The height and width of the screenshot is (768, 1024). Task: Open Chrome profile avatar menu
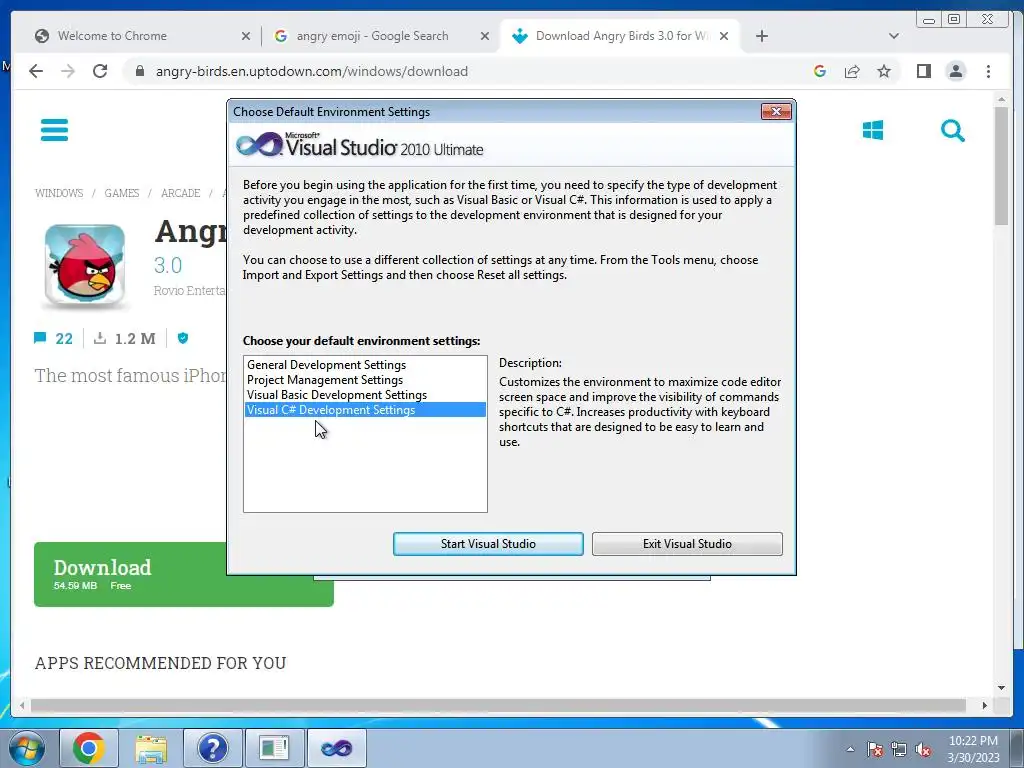[955, 71]
